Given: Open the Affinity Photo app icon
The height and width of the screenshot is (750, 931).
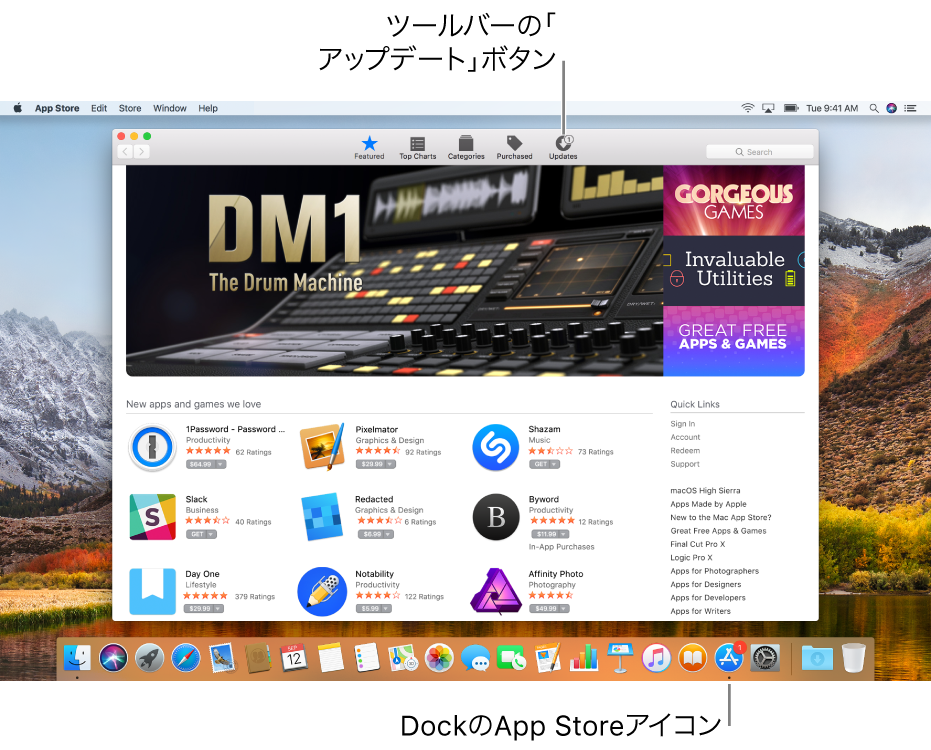Looking at the screenshot, I should pos(496,591).
